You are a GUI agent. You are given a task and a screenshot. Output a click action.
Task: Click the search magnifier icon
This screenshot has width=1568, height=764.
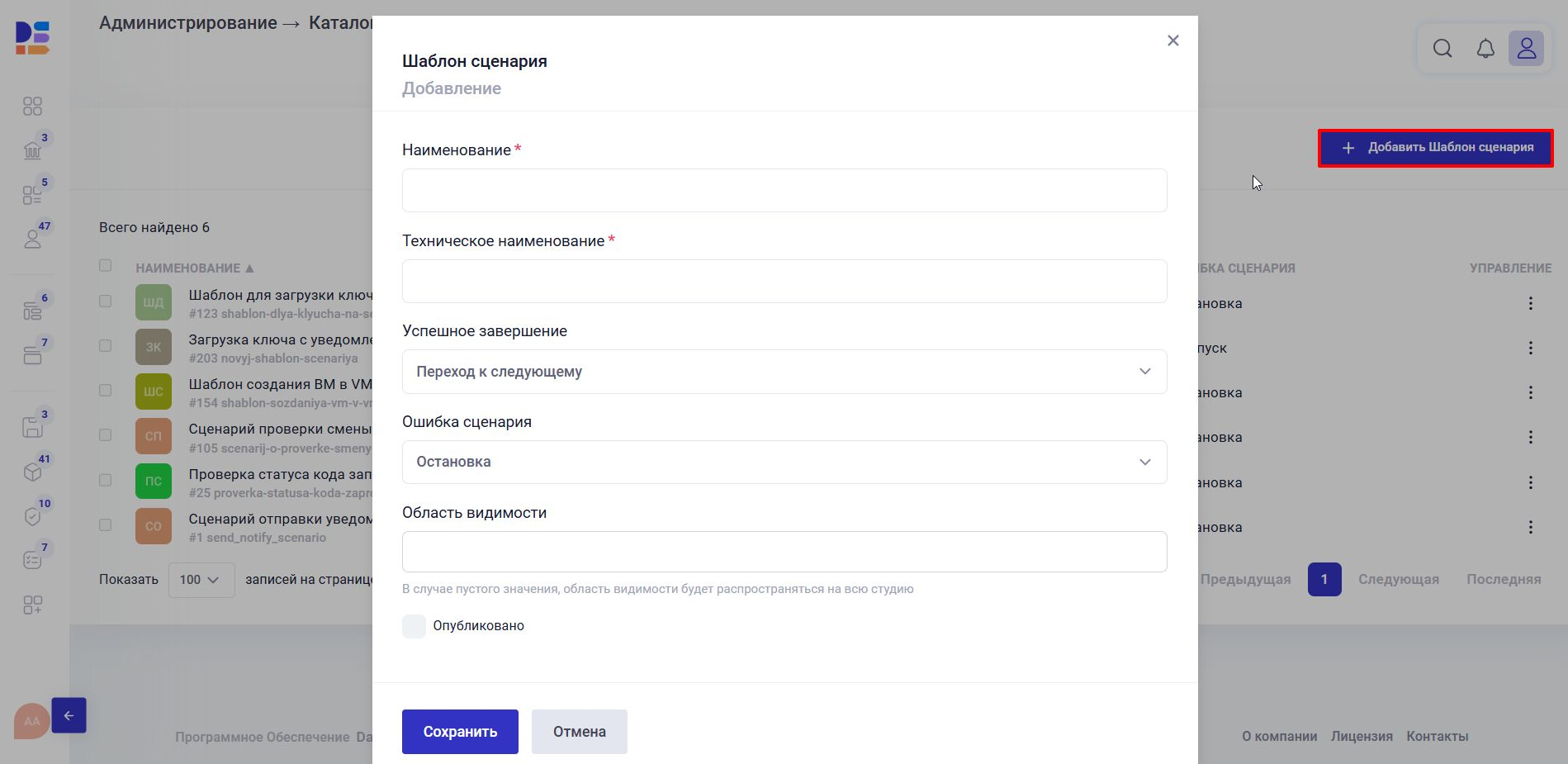click(x=1442, y=49)
